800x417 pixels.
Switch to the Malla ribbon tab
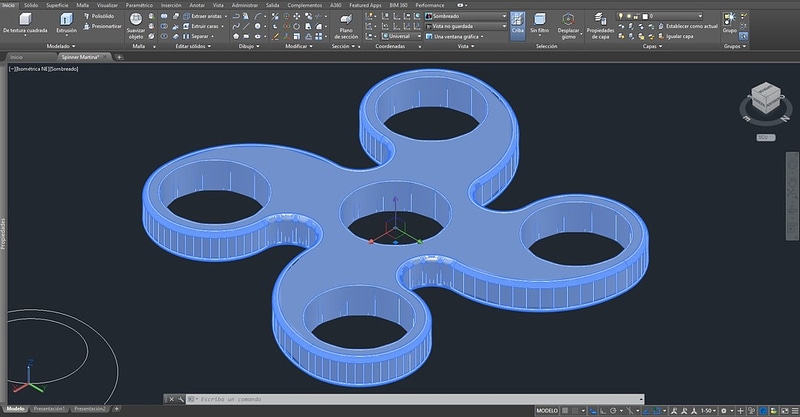pyautogui.click(x=83, y=5)
